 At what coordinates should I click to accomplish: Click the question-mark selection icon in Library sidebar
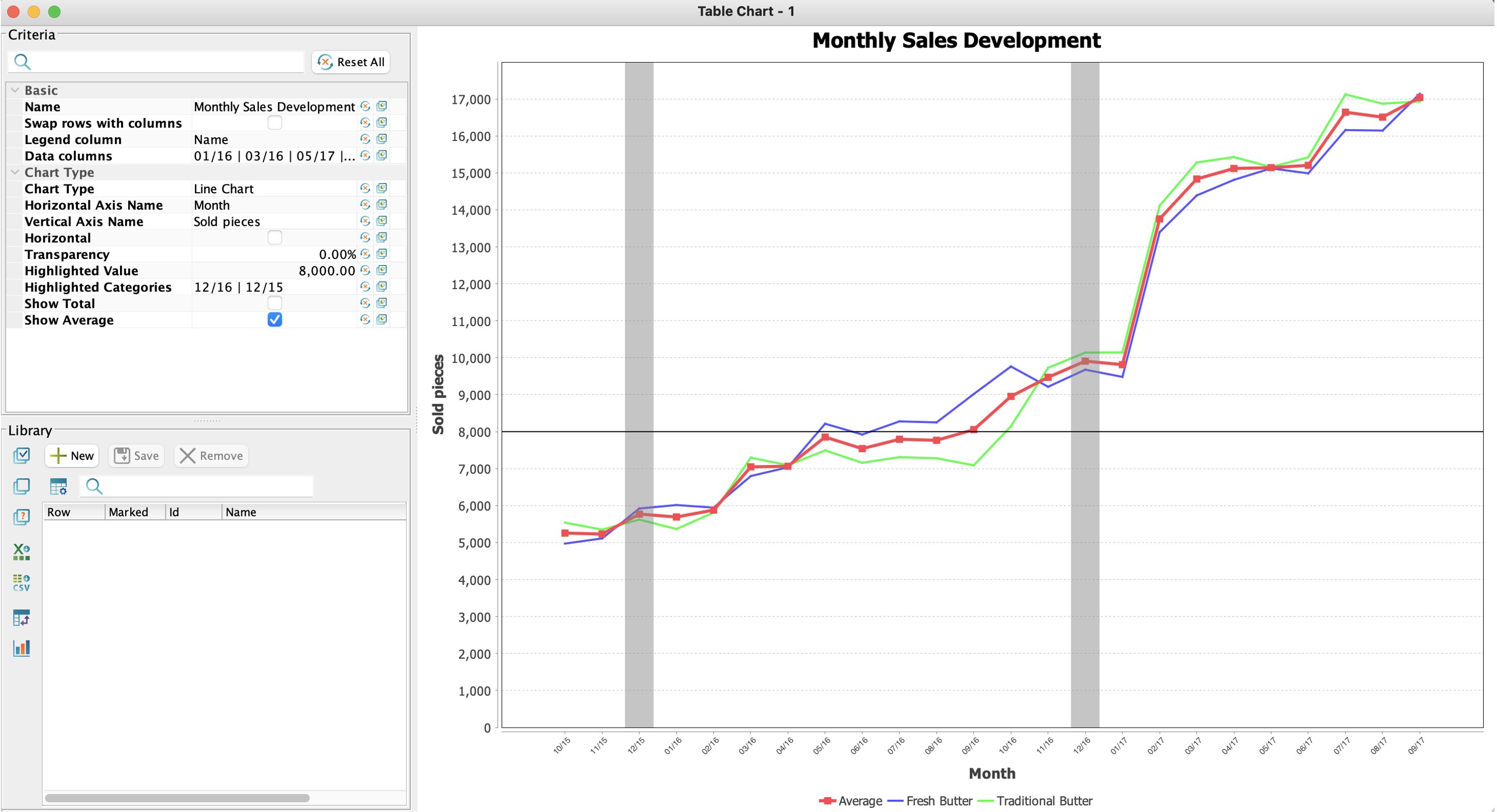tap(21, 517)
